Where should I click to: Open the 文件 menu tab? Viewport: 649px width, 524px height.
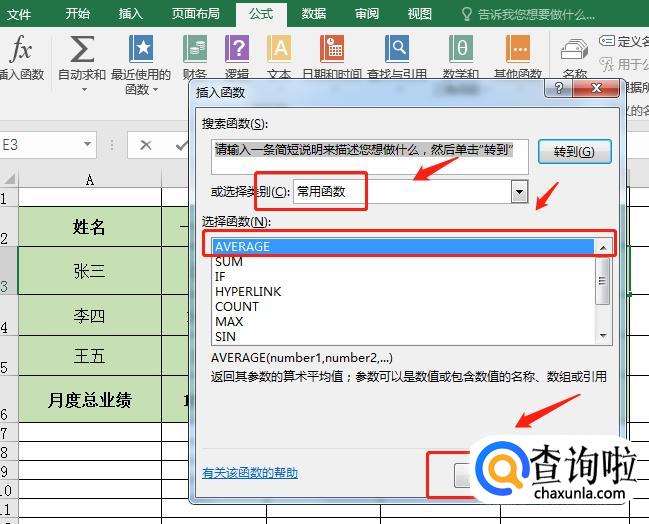point(19,14)
